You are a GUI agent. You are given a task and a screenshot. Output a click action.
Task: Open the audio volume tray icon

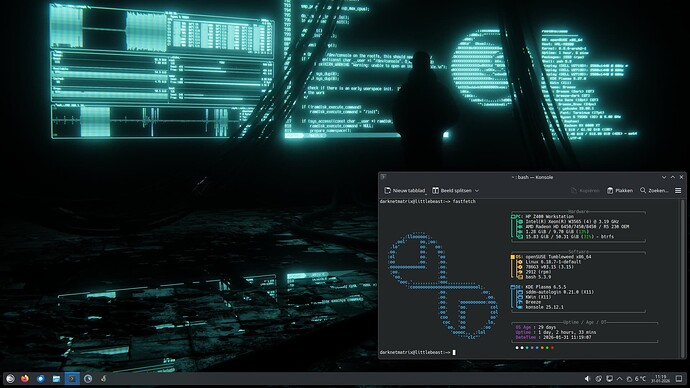pyautogui.click(x=587, y=379)
